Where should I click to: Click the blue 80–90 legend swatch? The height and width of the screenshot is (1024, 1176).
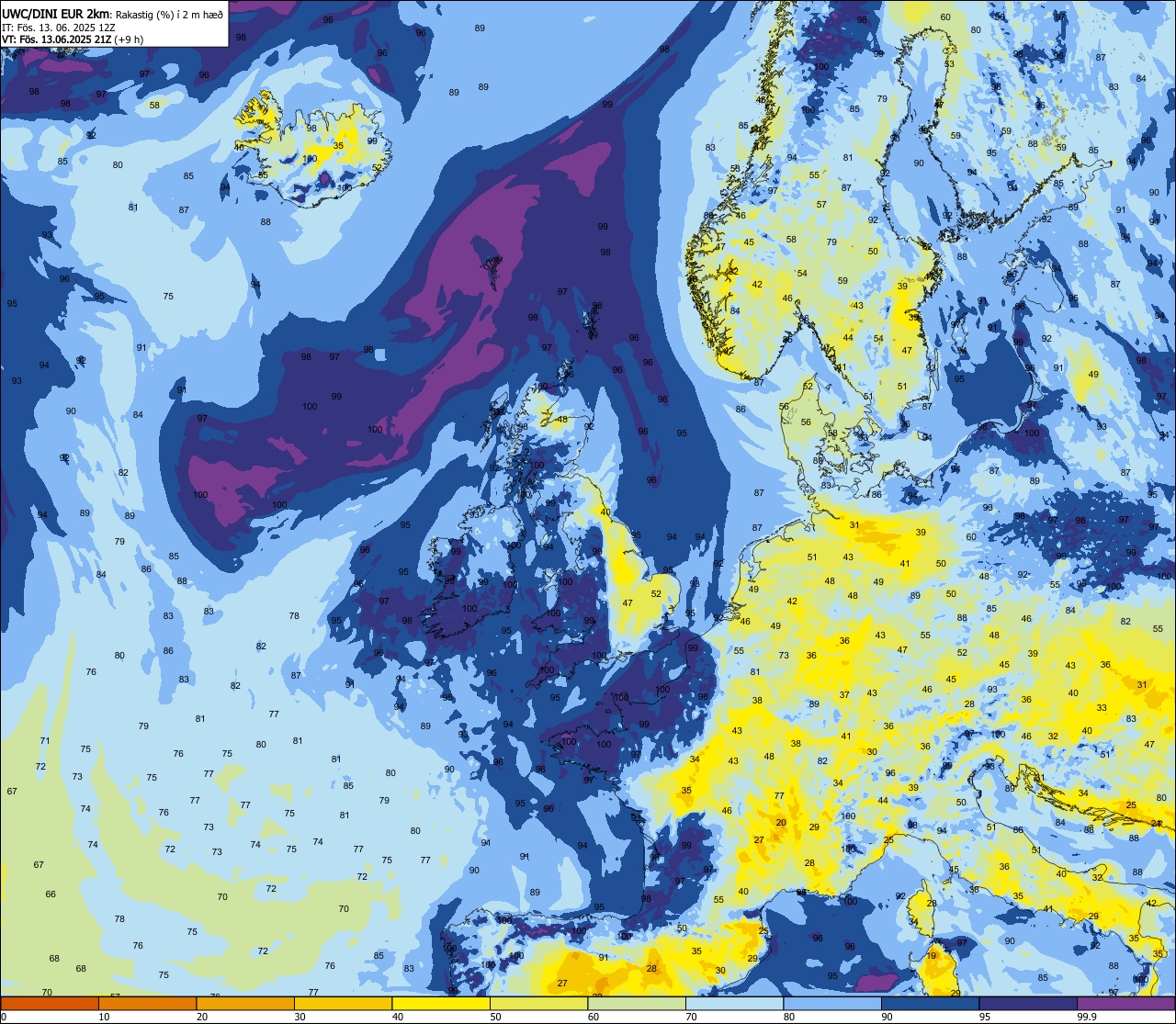pos(832,1003)
